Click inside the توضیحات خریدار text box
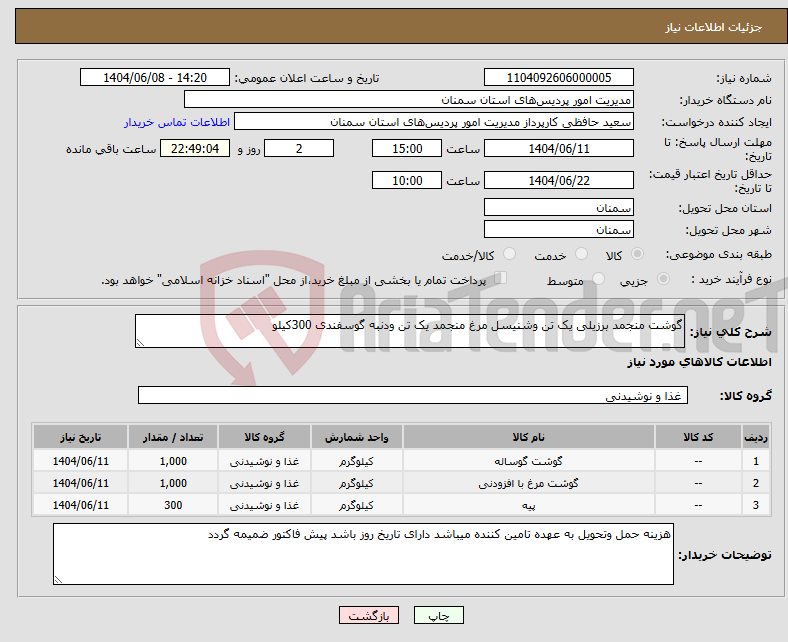 (362, 554)
